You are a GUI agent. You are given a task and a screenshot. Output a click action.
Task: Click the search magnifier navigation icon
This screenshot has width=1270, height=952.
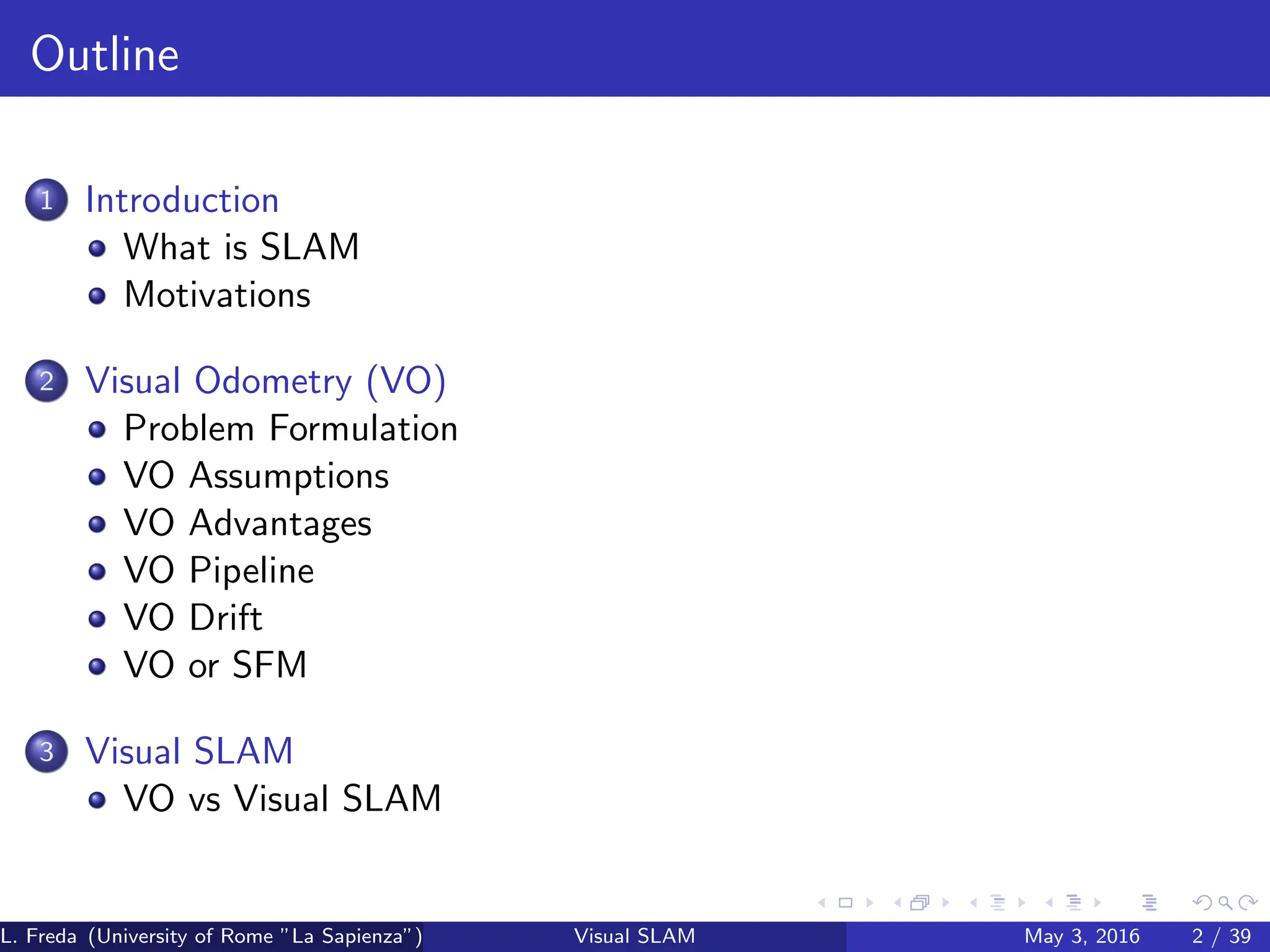[x=1225, y=903]
